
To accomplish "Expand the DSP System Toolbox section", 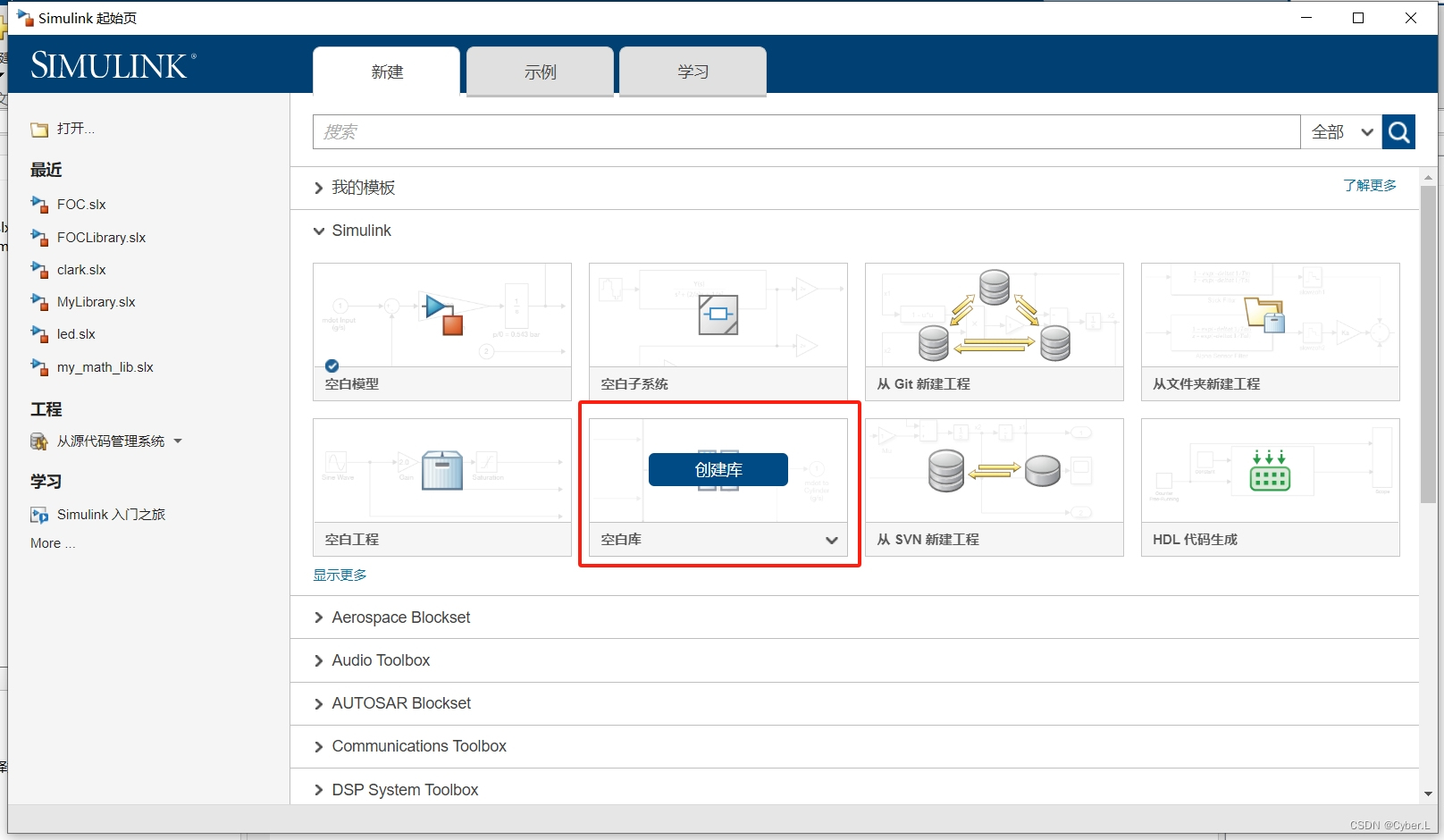I will [x=319, y=790].
